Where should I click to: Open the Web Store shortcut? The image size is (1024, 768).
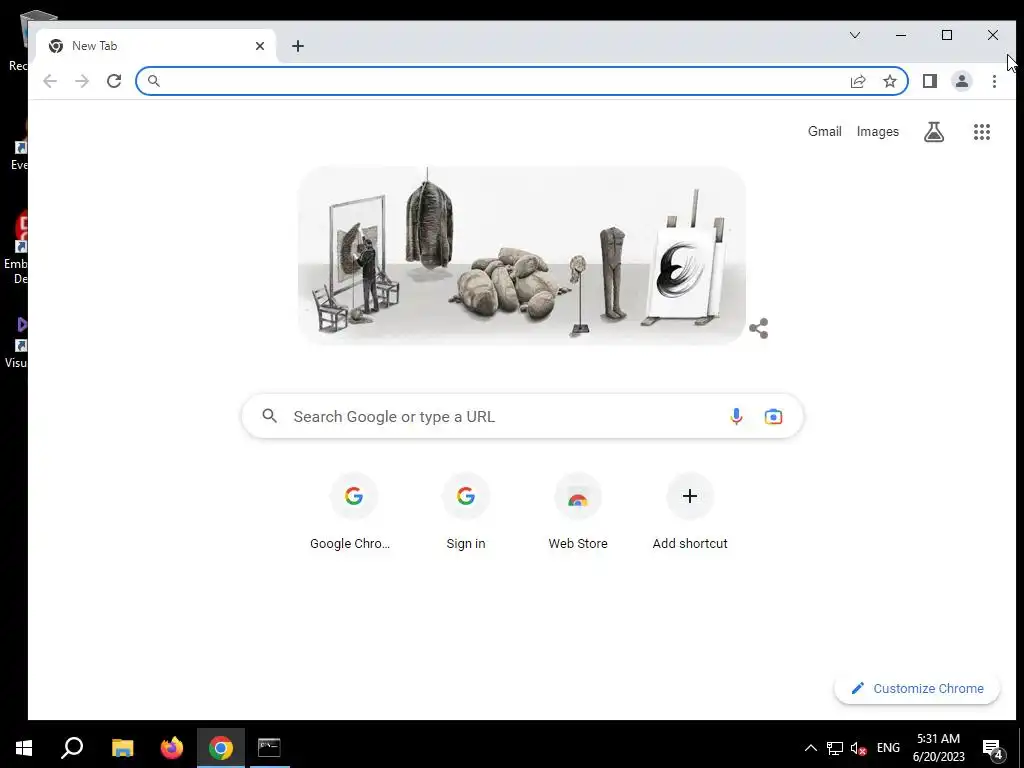click(x=578, y=513)
